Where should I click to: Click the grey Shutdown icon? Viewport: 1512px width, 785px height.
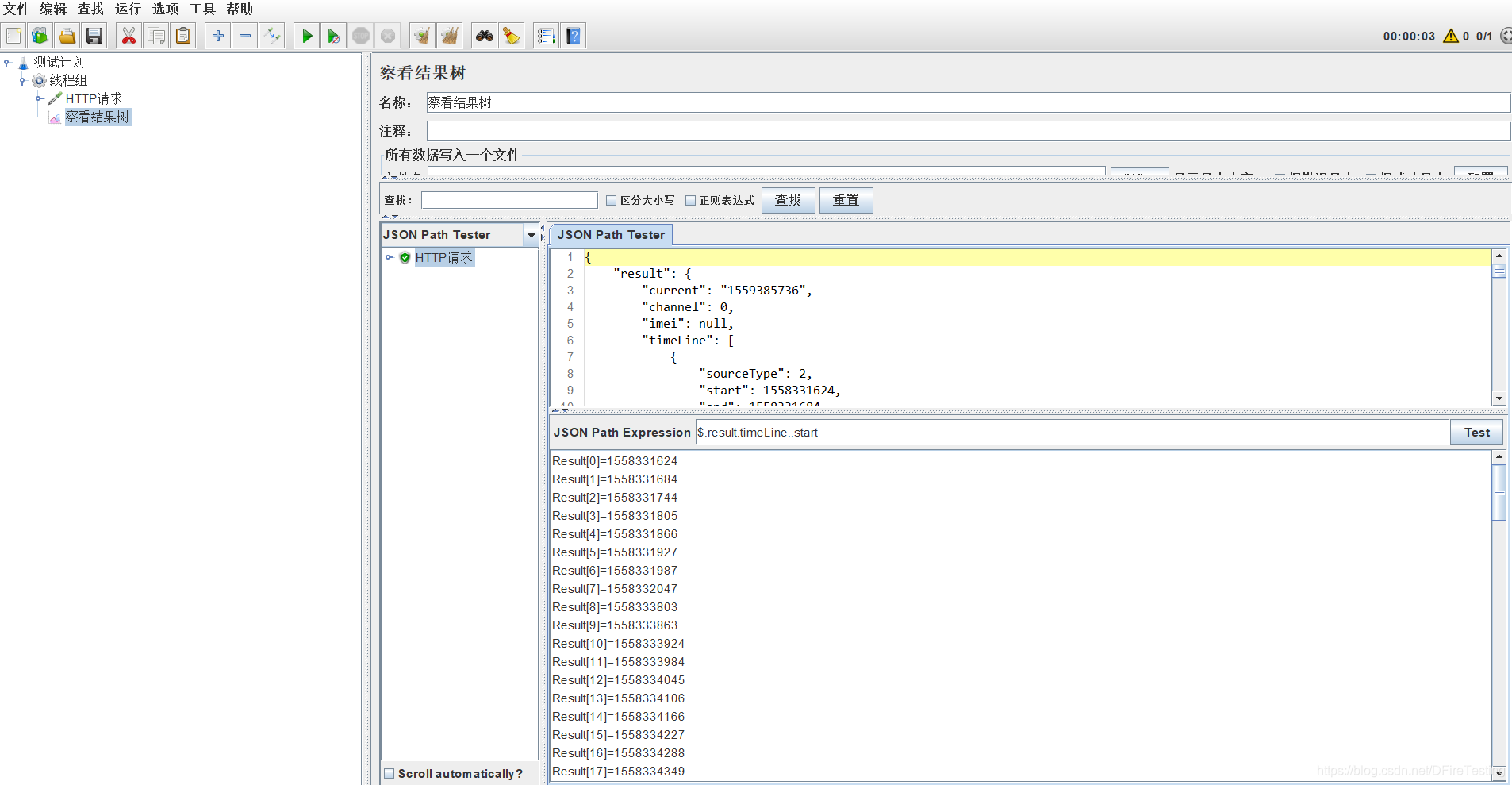click(x=388, y=36)
